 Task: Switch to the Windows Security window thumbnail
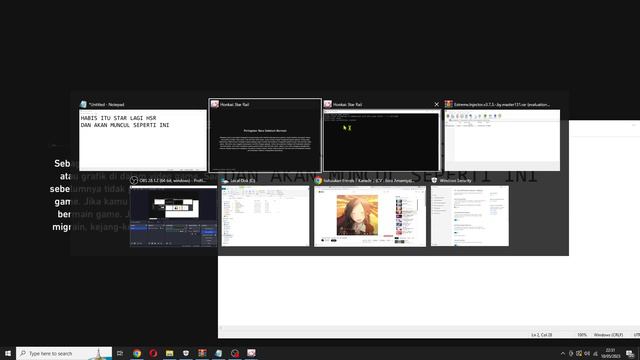pyautogui.click(x=470, y=216)
